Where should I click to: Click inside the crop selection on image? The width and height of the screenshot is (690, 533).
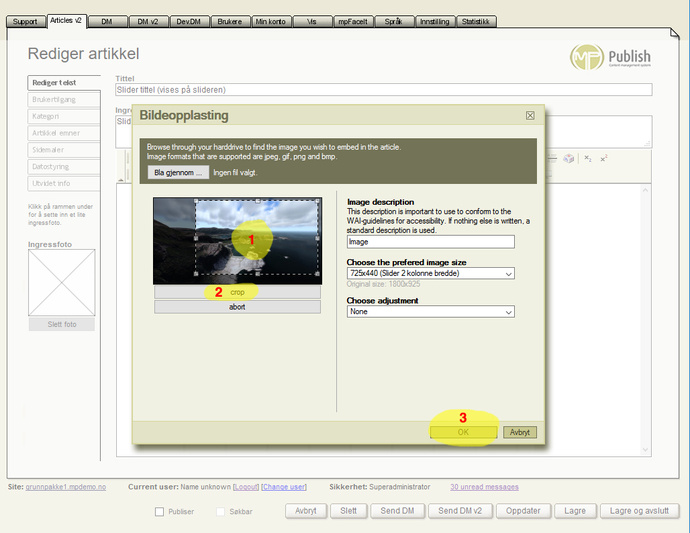point(255,239)
